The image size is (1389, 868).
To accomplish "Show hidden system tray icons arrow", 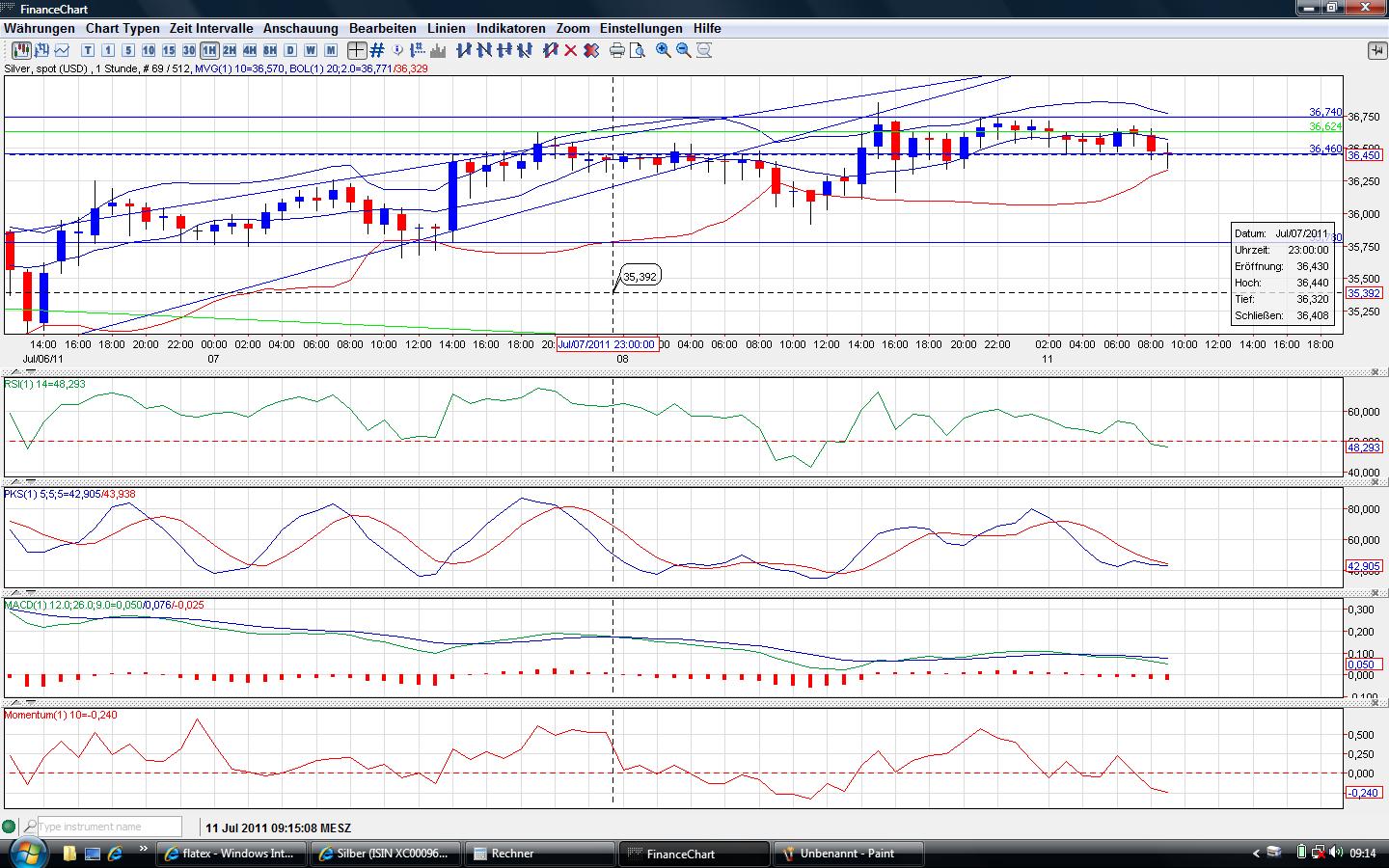I will tap(1256, 854).
